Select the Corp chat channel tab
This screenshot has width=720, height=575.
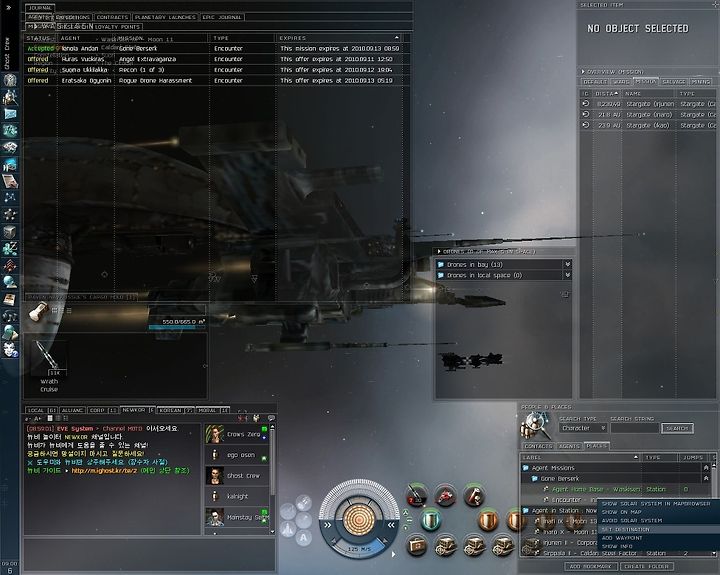click(x=103, y=410)
